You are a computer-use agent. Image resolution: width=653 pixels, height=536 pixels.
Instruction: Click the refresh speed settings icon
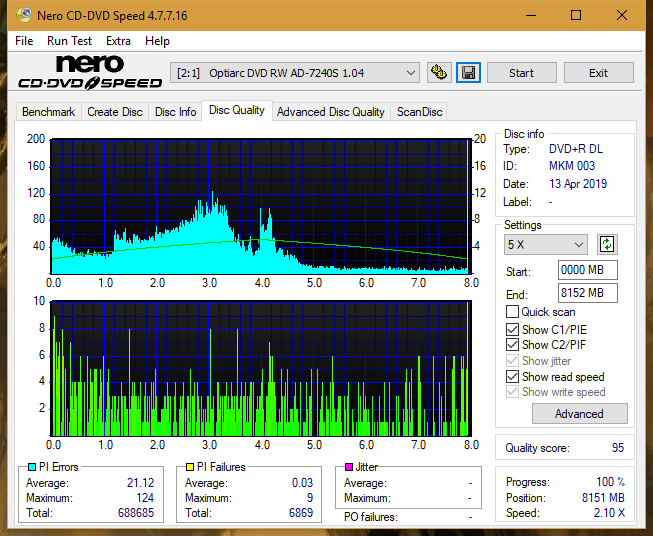(607, 244)
